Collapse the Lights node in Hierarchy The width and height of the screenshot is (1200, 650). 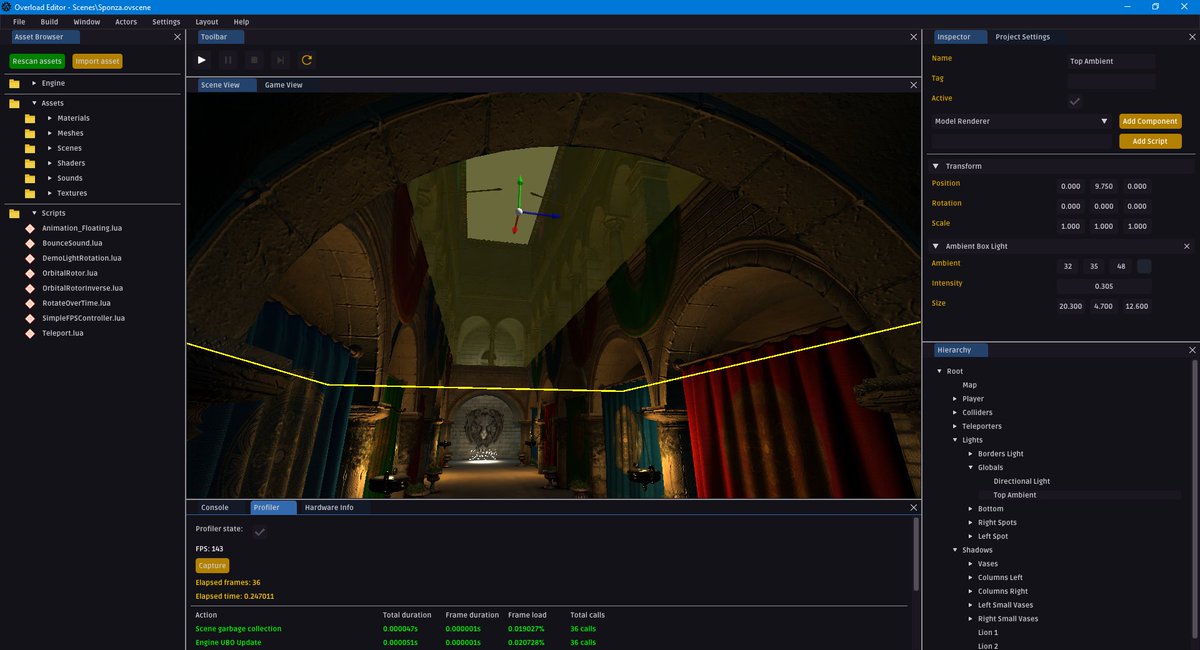click(x=955, y=440)
